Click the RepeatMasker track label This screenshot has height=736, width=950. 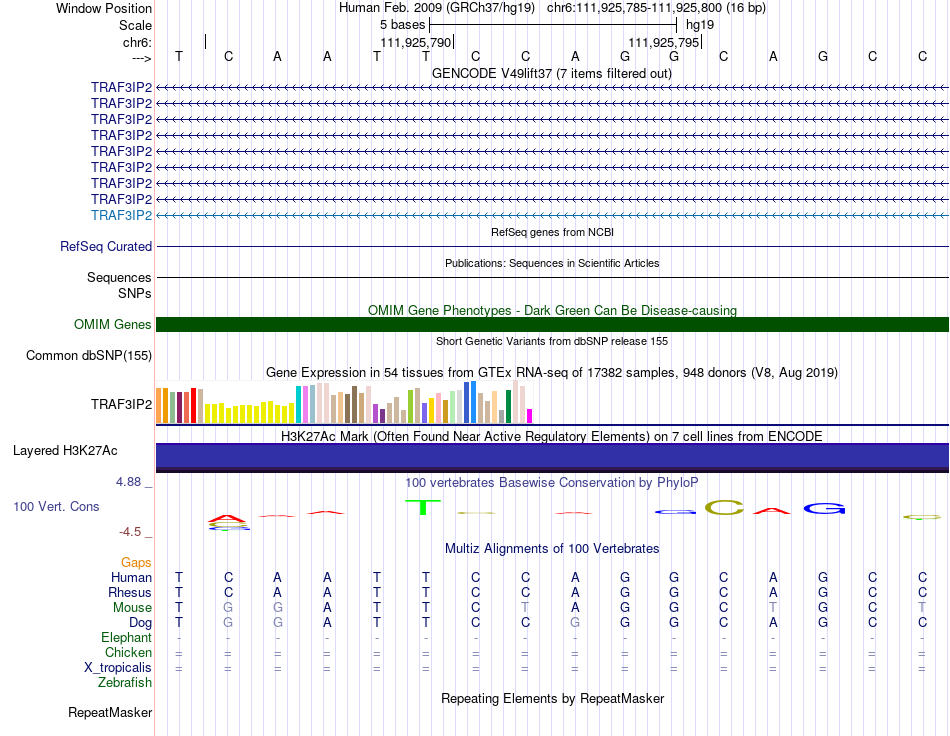point(110,712)
